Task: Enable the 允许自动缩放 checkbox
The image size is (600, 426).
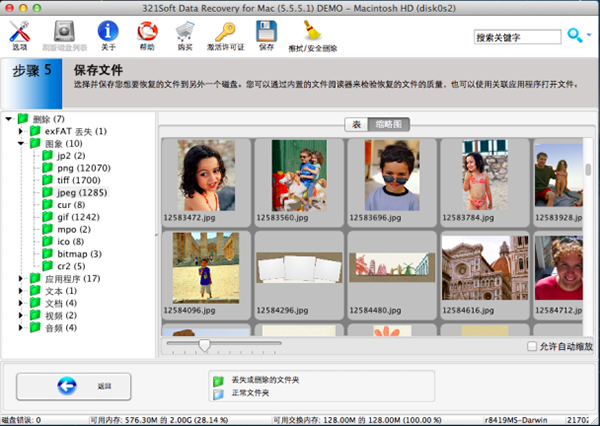Action: (532, 346)
